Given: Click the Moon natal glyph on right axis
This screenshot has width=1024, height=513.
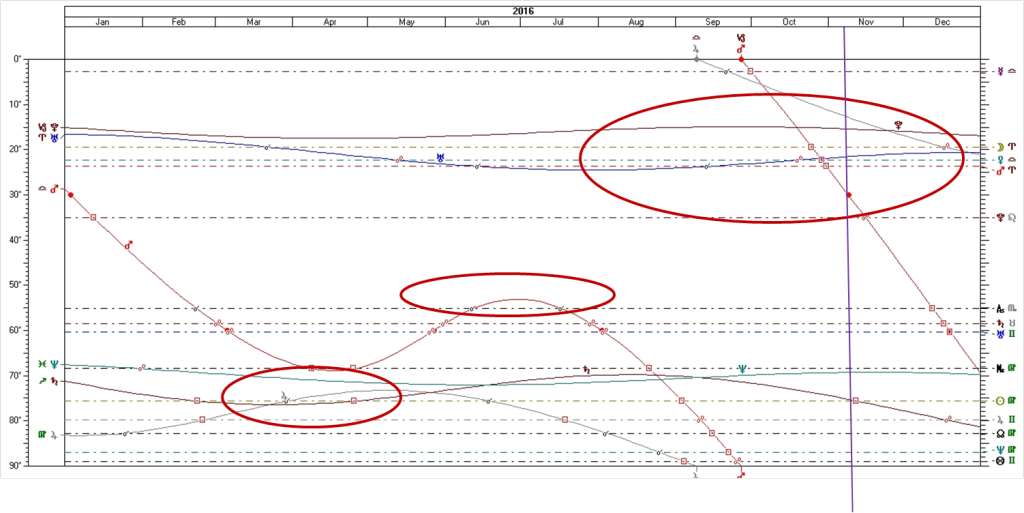Looking at the screenshot, I should (997, 146).
